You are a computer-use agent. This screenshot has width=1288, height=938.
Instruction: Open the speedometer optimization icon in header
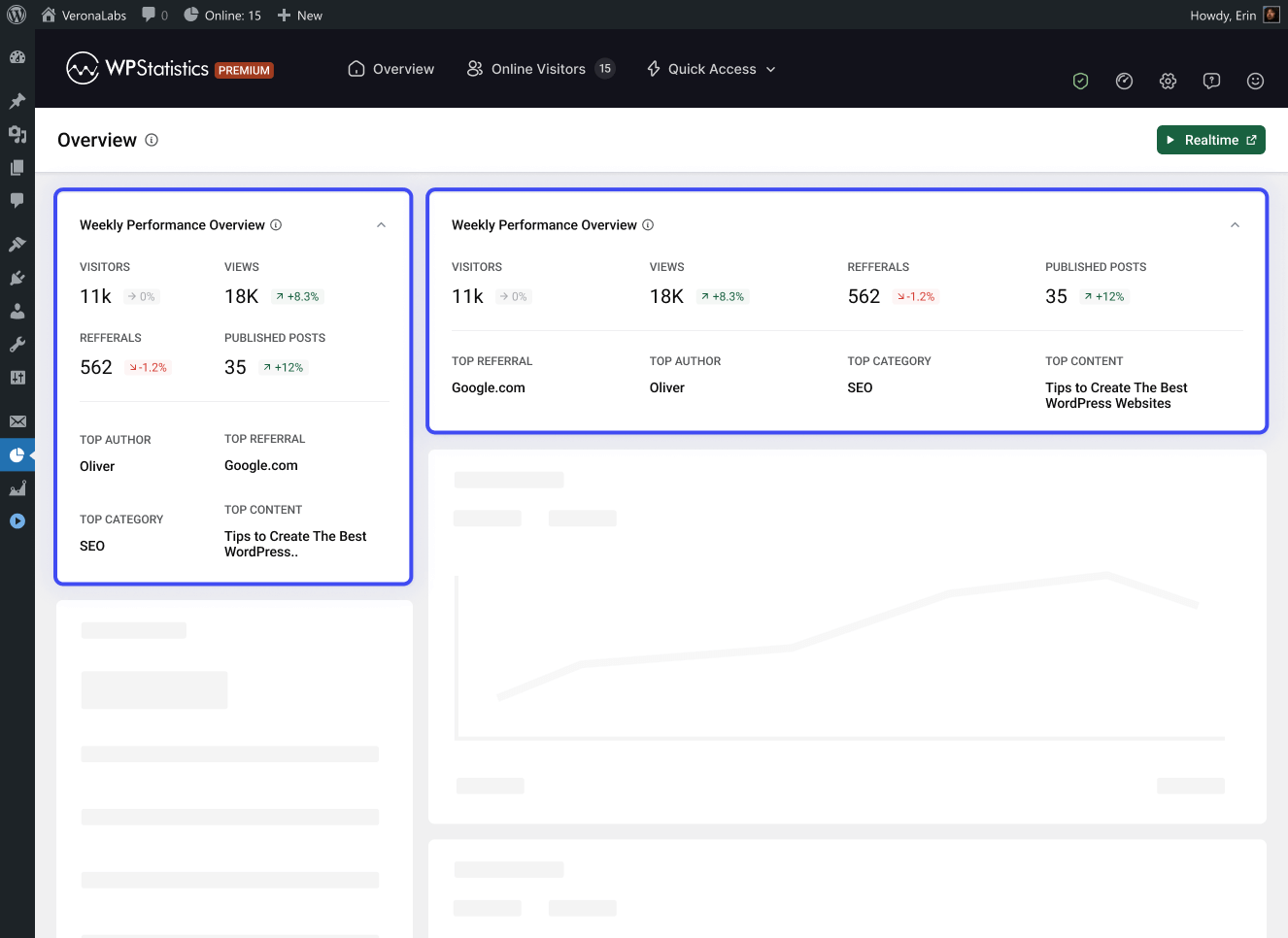[x=1124, y=82]
